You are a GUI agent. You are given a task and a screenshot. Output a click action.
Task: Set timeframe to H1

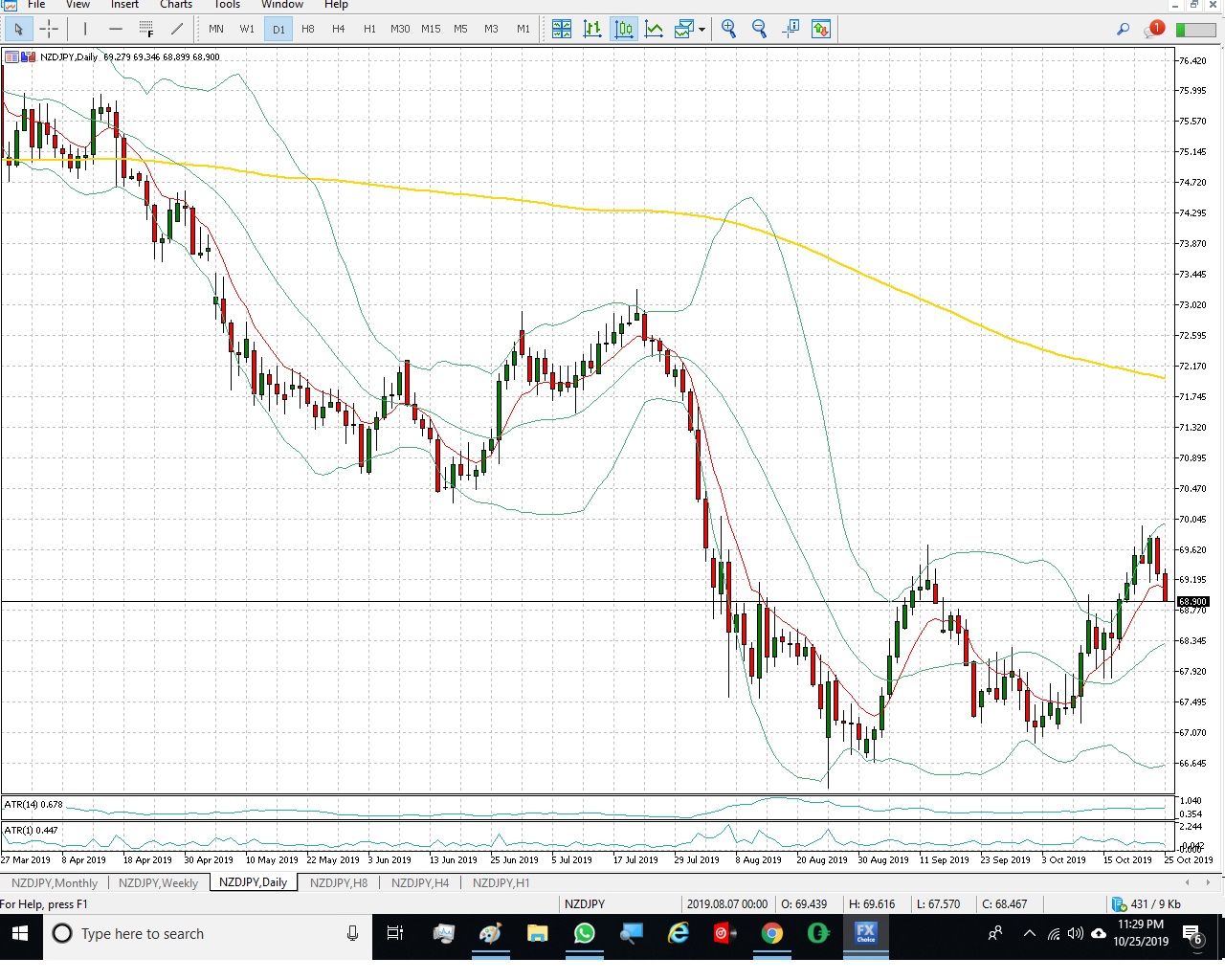[369, 29]
